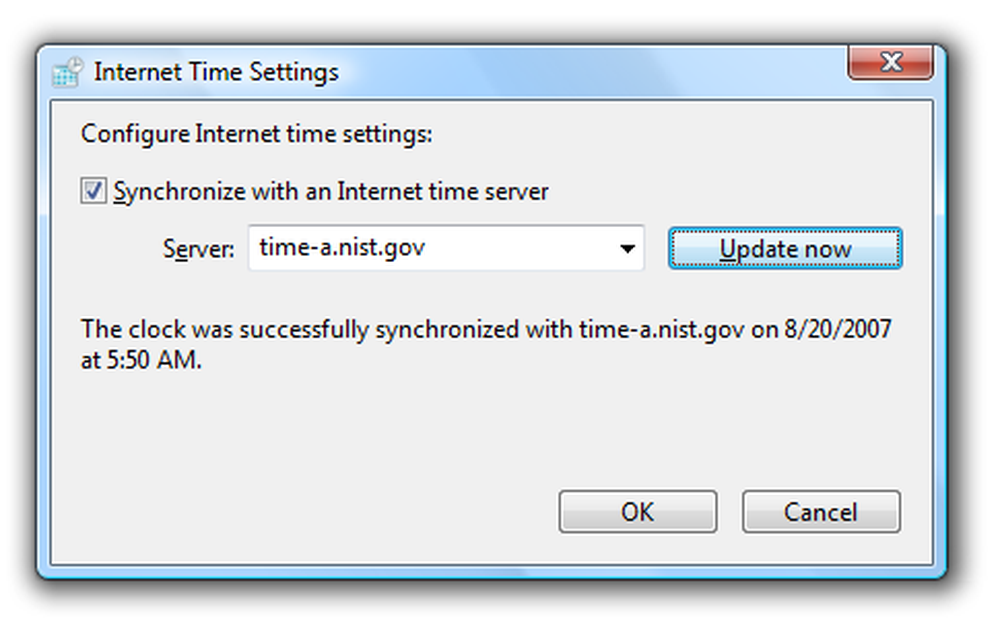Click the empty title bar area beside the title
Viewport: 1000px width, 632px height.
pyautogui.click(x=593, y=71)
